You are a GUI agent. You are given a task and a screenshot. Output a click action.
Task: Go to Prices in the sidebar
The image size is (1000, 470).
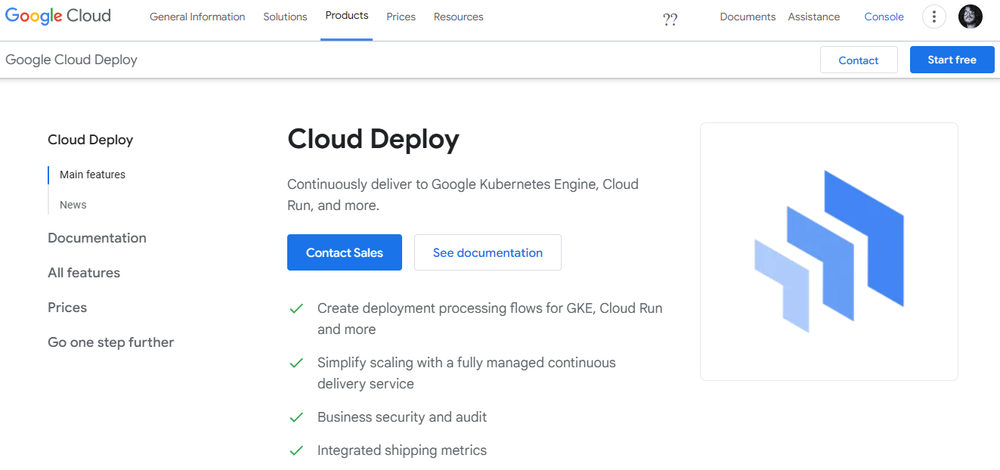coord(67,307)
